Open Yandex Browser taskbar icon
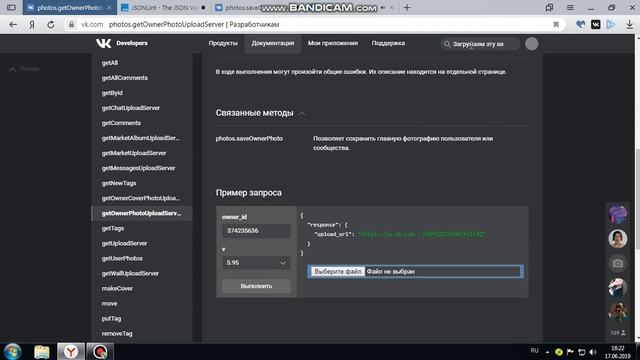 (71, 351)
